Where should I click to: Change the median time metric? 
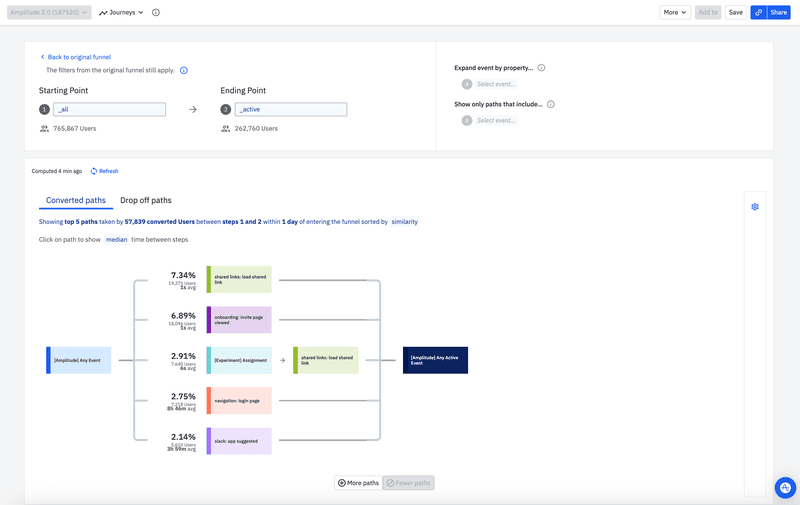coord(116,240)
